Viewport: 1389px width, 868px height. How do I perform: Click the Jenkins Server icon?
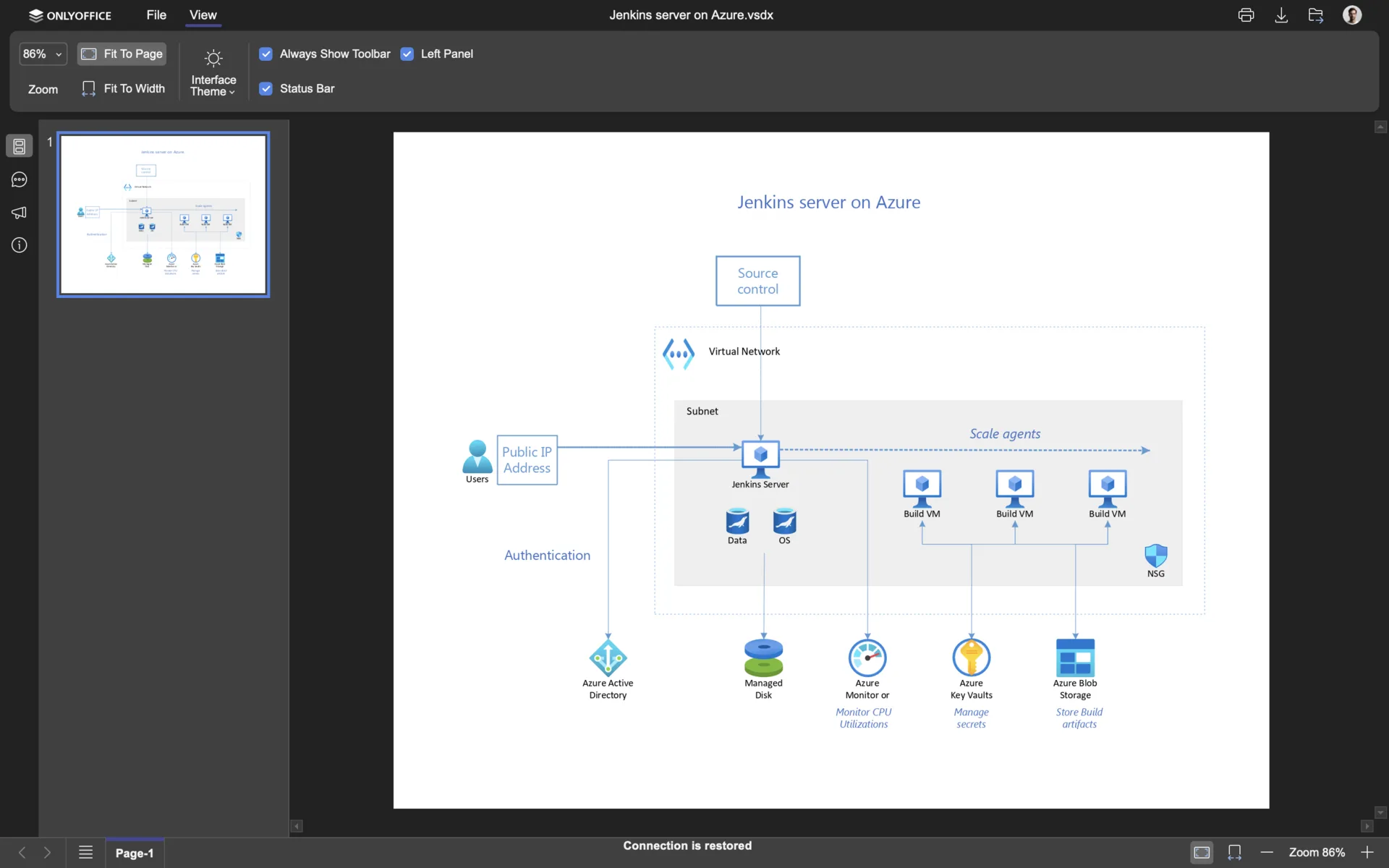coord(760,459)
